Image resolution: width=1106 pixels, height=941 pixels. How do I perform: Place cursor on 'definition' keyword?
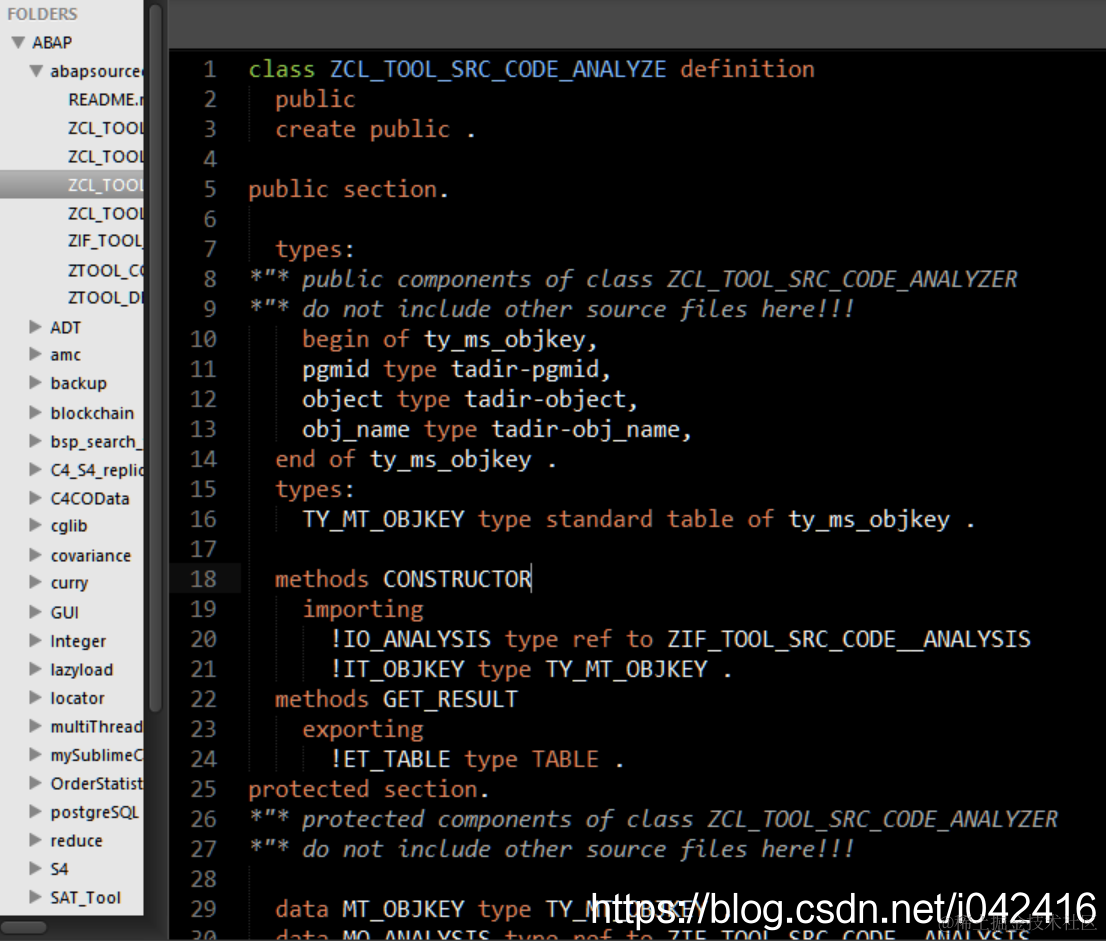click(747, 69)
